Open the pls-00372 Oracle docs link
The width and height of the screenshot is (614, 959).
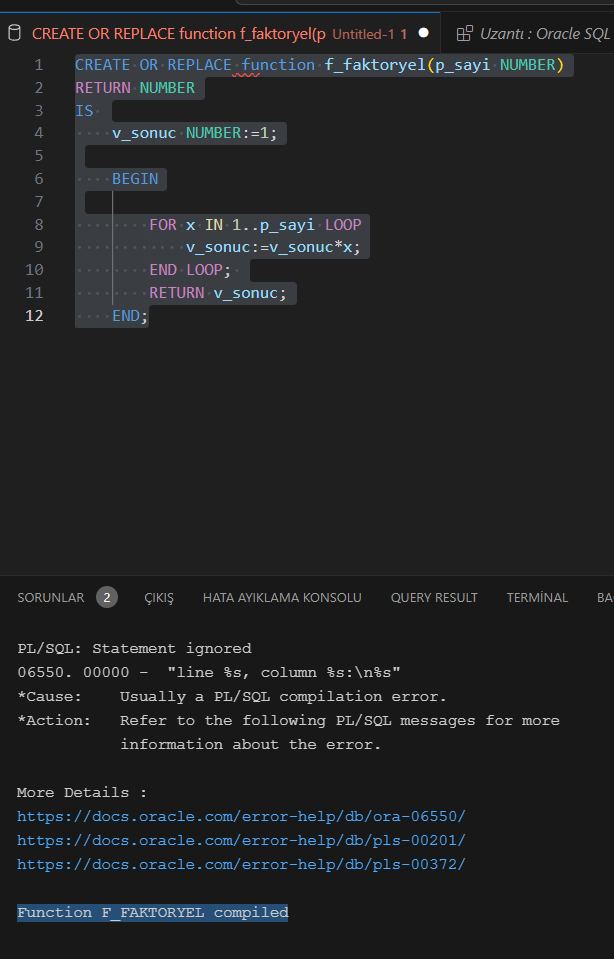pyautogui.click(x=241, y=864)
